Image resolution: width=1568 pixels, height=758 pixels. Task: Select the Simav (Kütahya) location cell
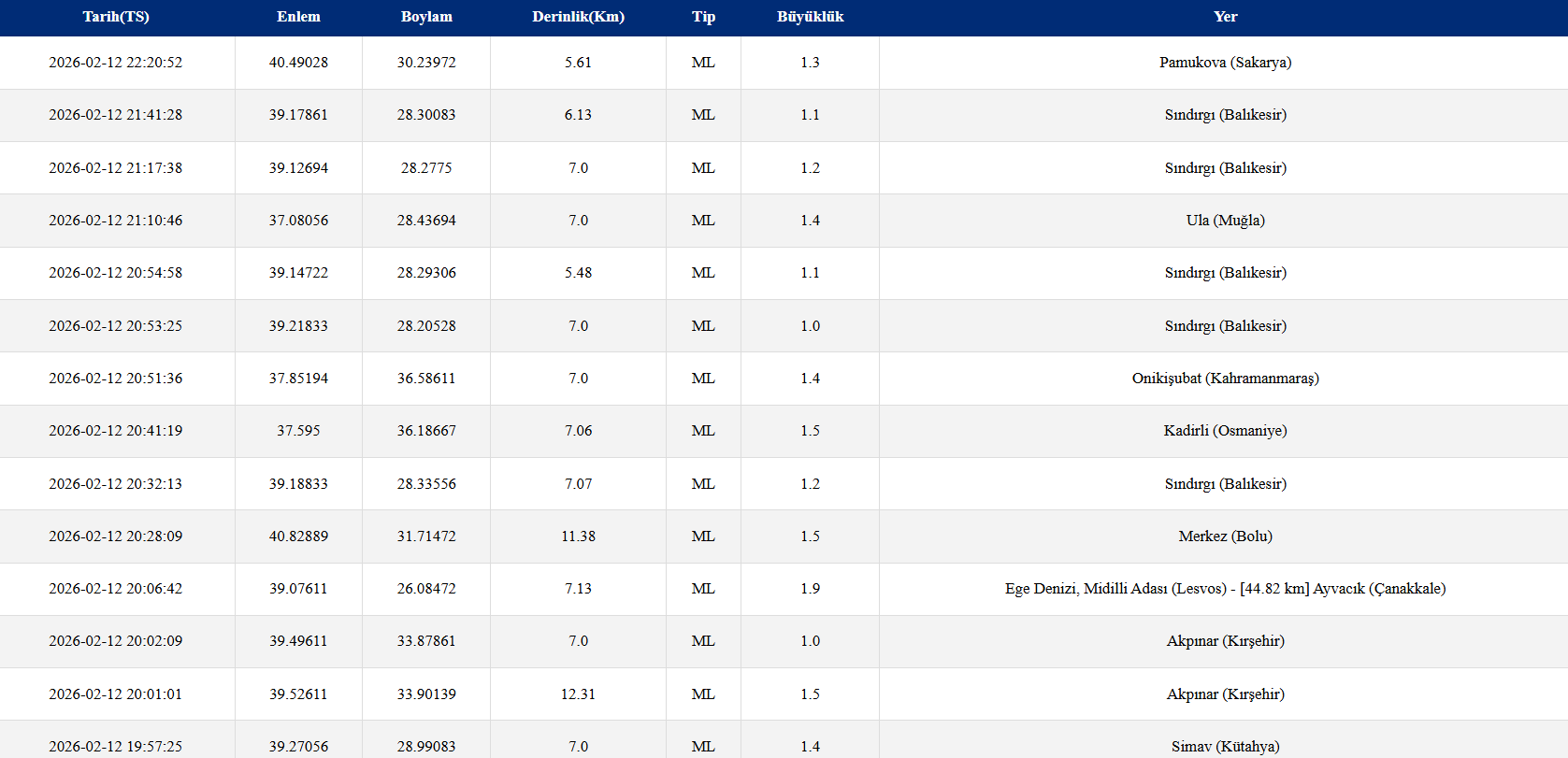click(1225, 746)
